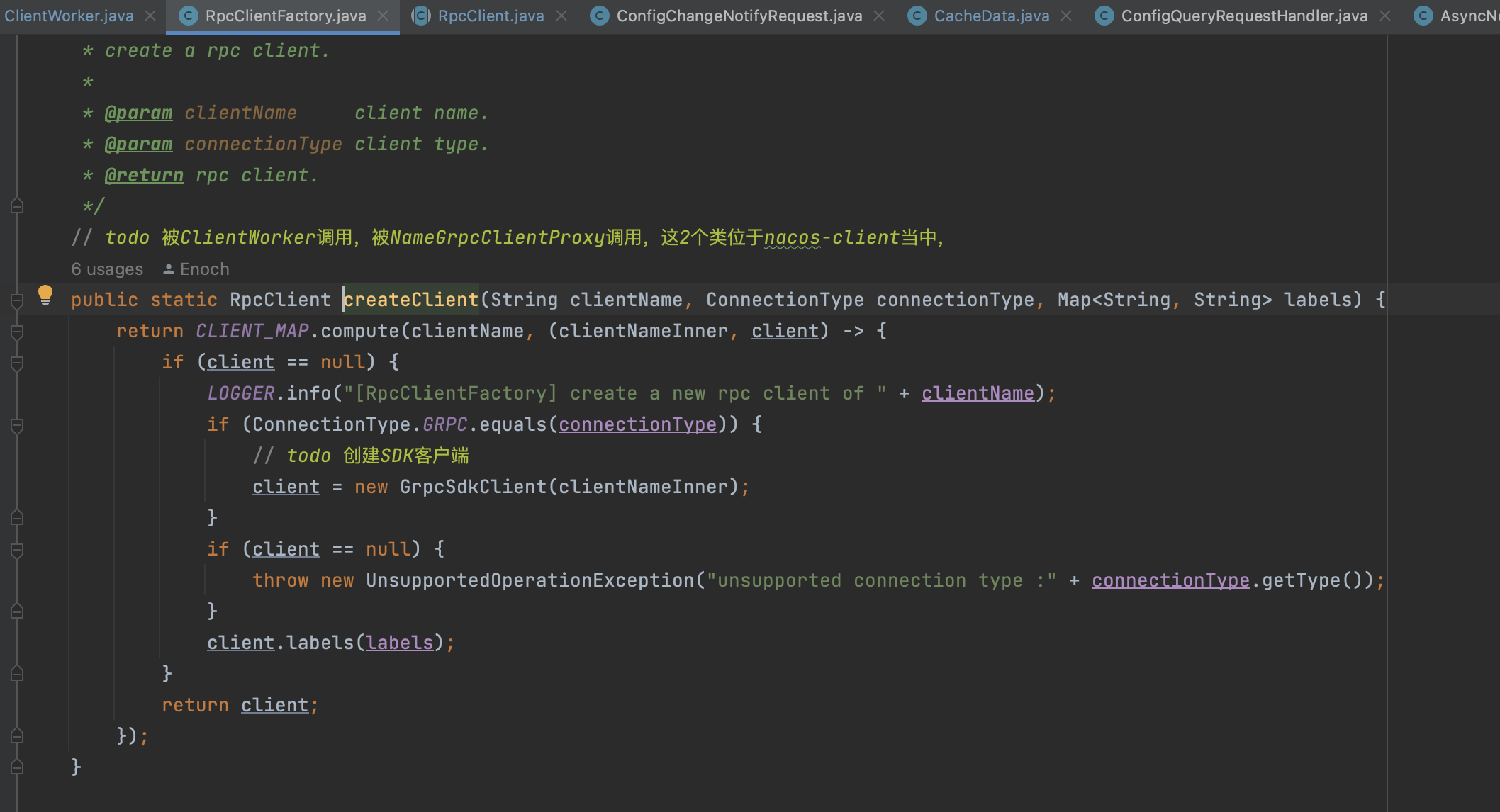Click the GRPC constant
Image resolution: width=1500 pixels, height=812 pixels.
pos(445,424)
